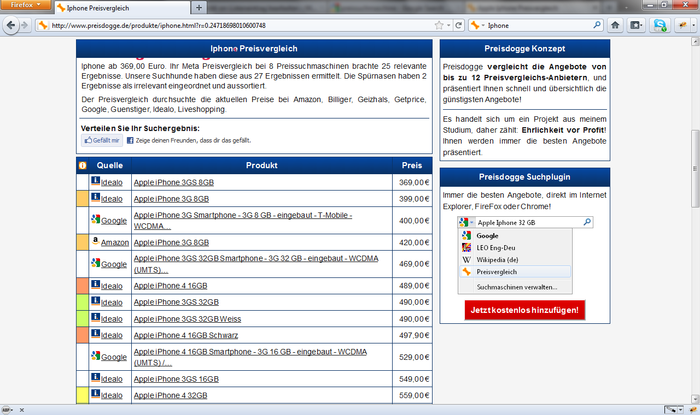Click the Skype toolbar icon
Screen dimensions: 700x415
tap(660, 25)
